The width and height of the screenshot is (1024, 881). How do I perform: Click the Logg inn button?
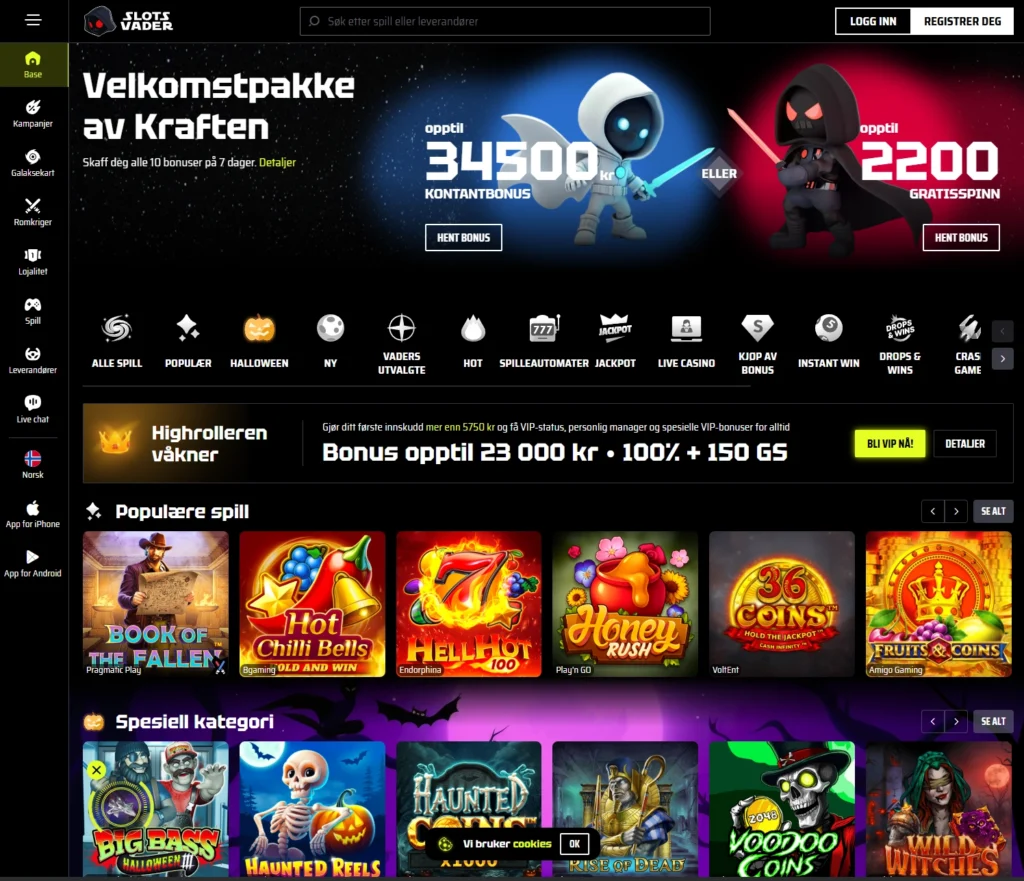[873, 22]
